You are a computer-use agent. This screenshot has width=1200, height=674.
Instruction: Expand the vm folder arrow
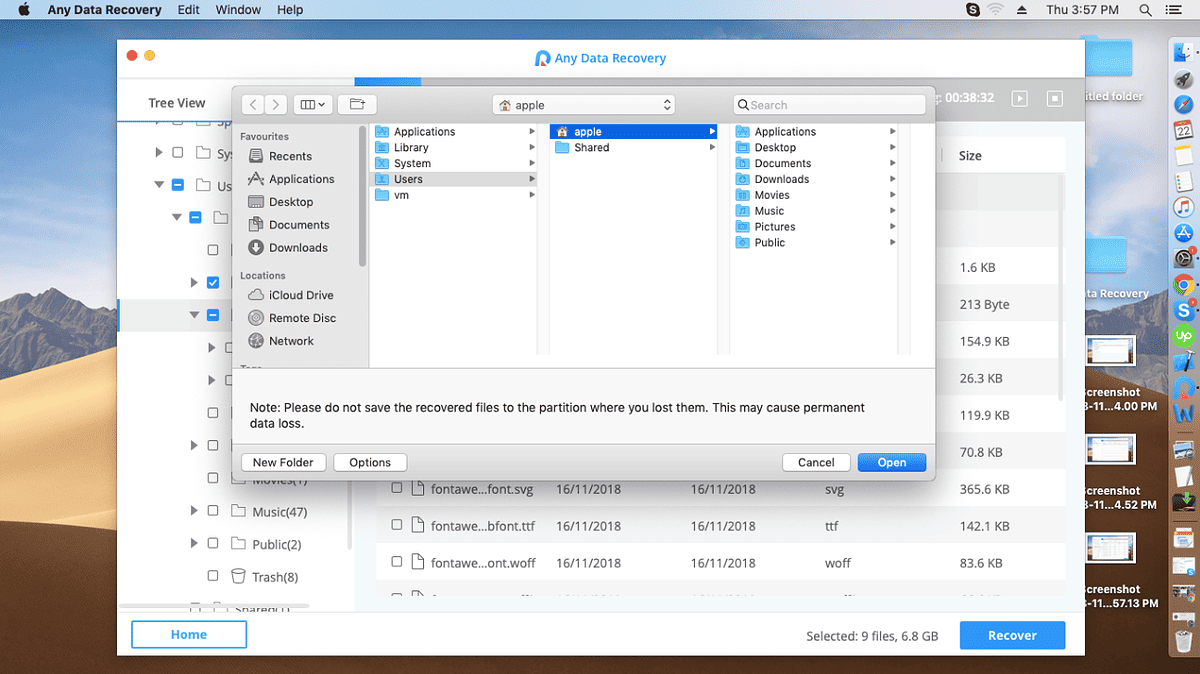pos(532,195)
